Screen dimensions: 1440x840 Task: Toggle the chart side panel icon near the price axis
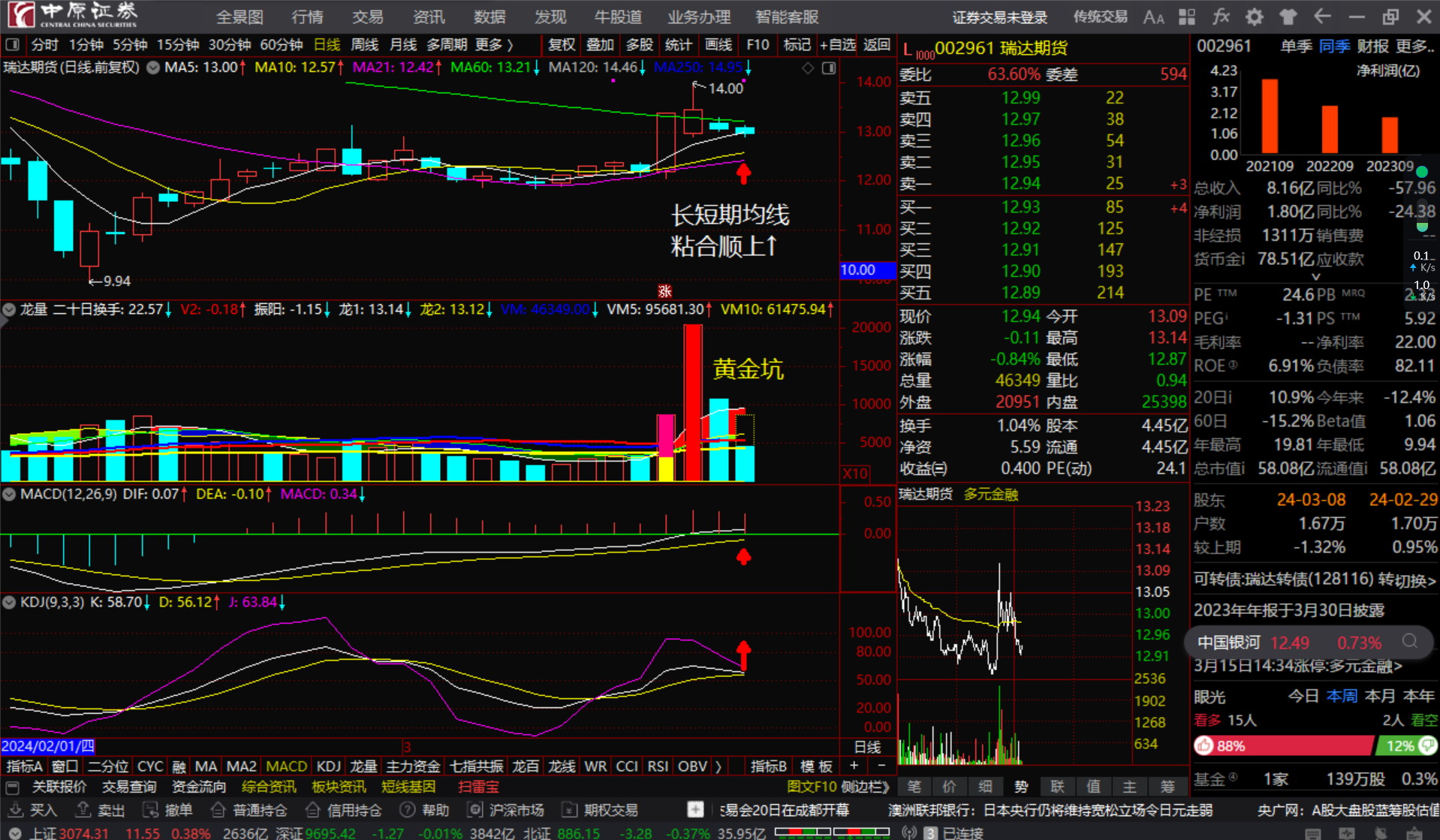(829, 68)
